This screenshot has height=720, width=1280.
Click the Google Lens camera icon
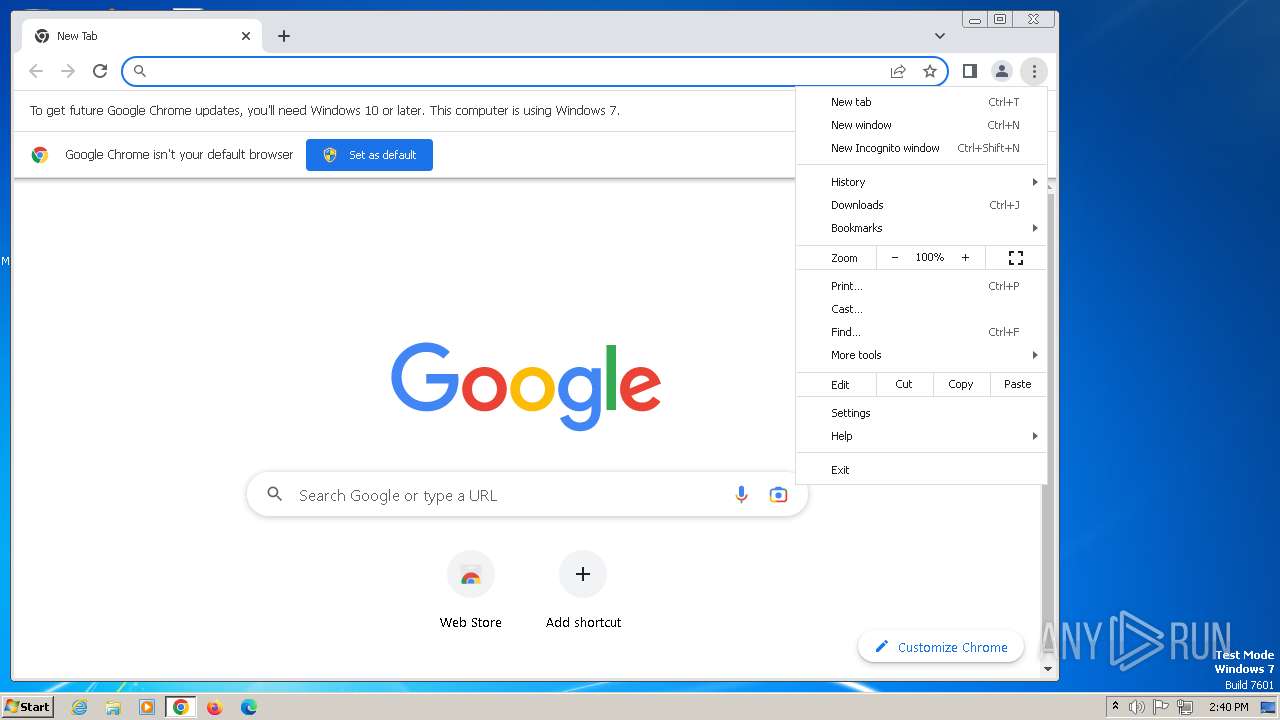(x=778, y=495)
